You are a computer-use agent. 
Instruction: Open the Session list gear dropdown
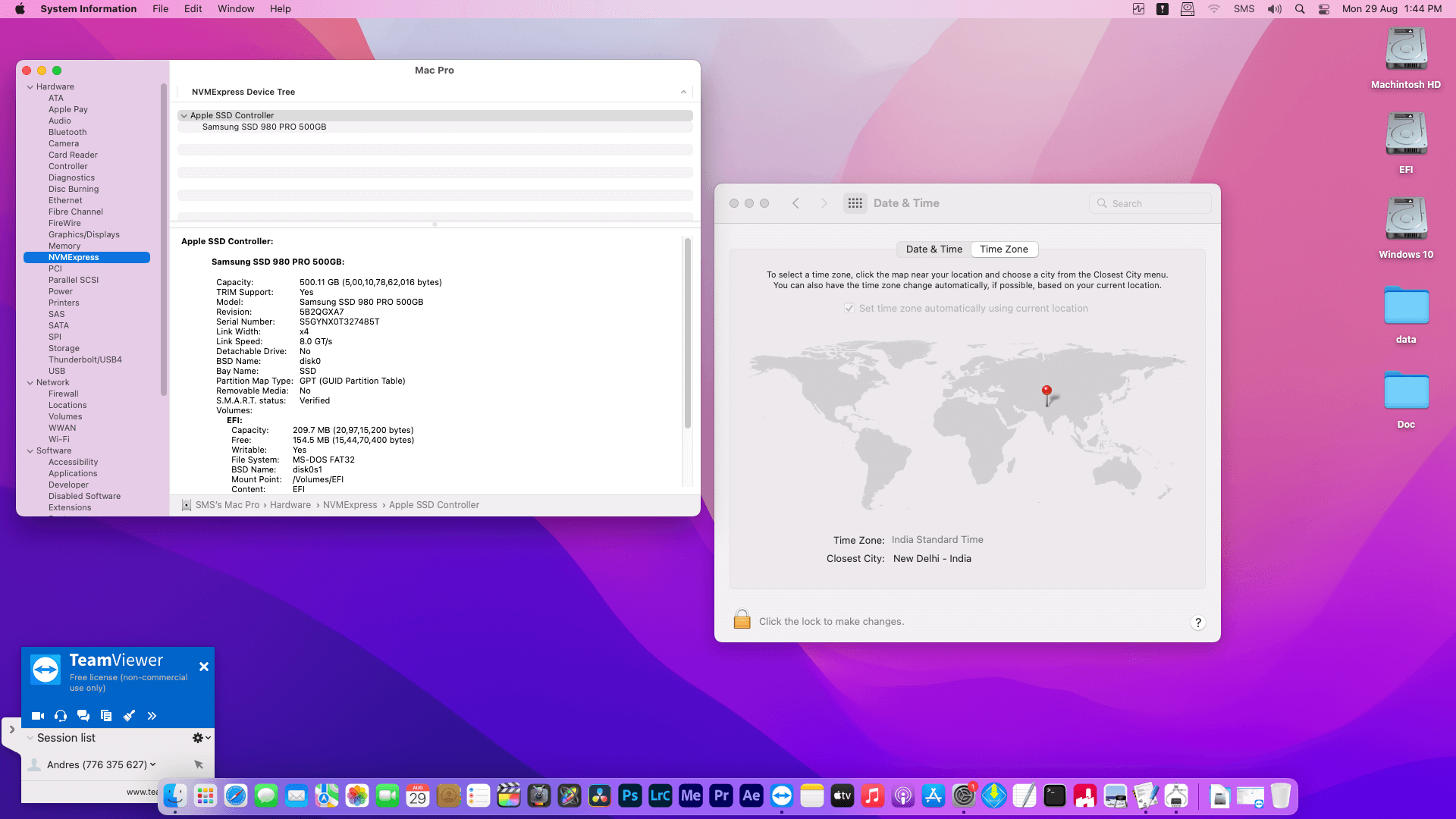(x=201, y=738)
